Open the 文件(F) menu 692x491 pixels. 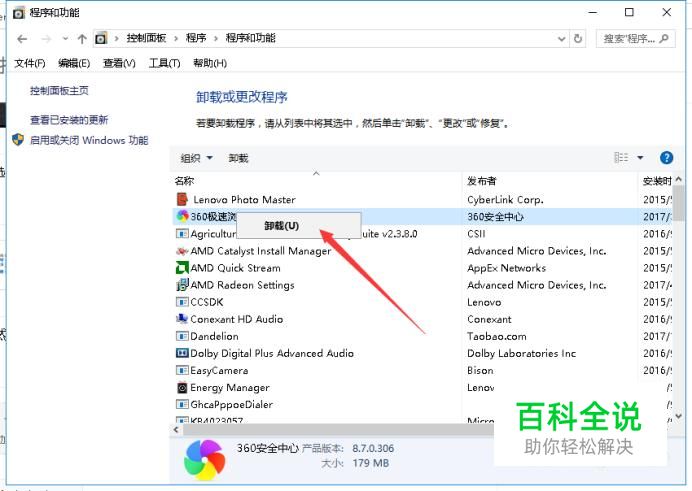click(x=30, y=63)
